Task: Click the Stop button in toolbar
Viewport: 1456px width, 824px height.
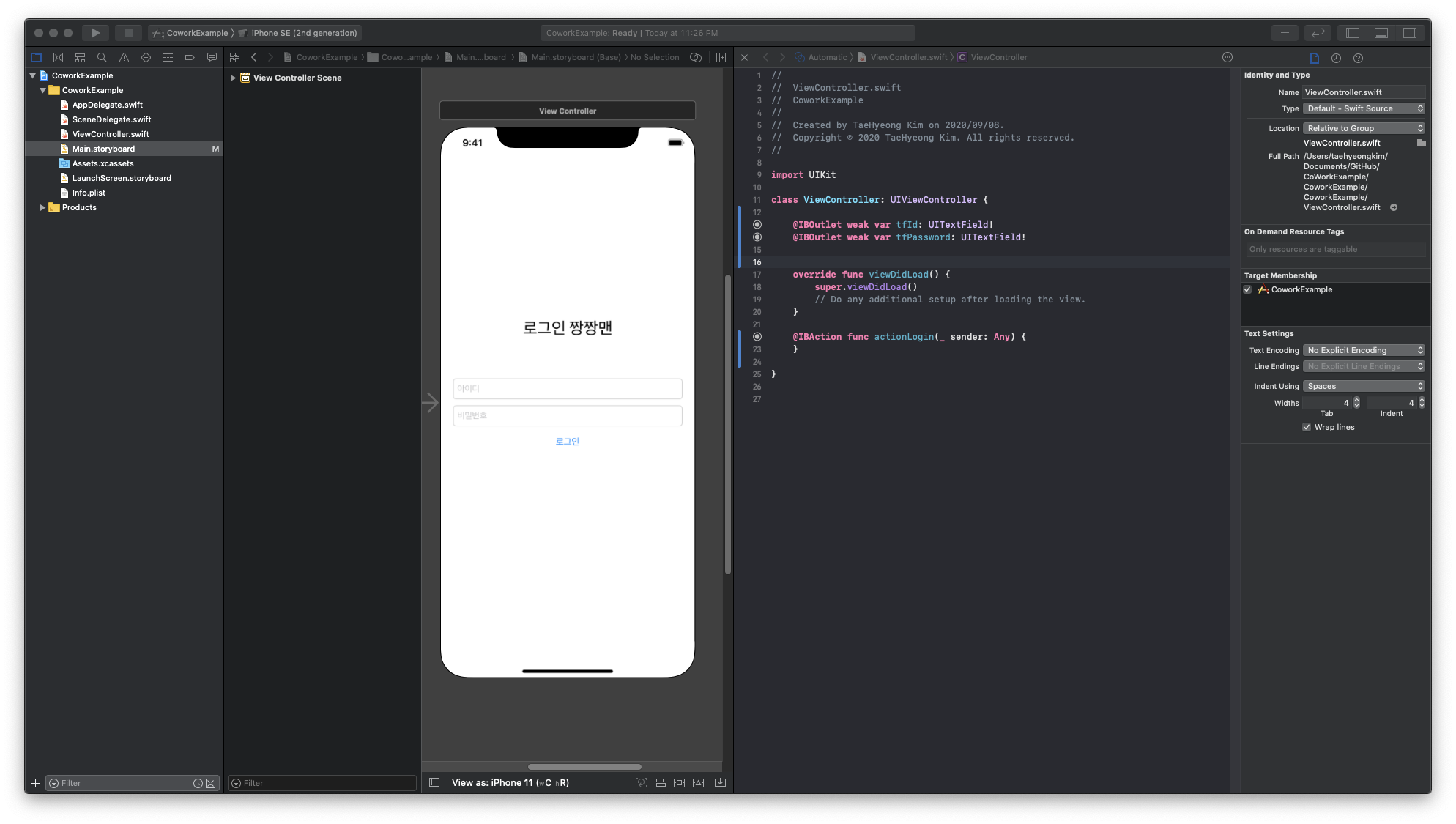Action: point(128,33)
